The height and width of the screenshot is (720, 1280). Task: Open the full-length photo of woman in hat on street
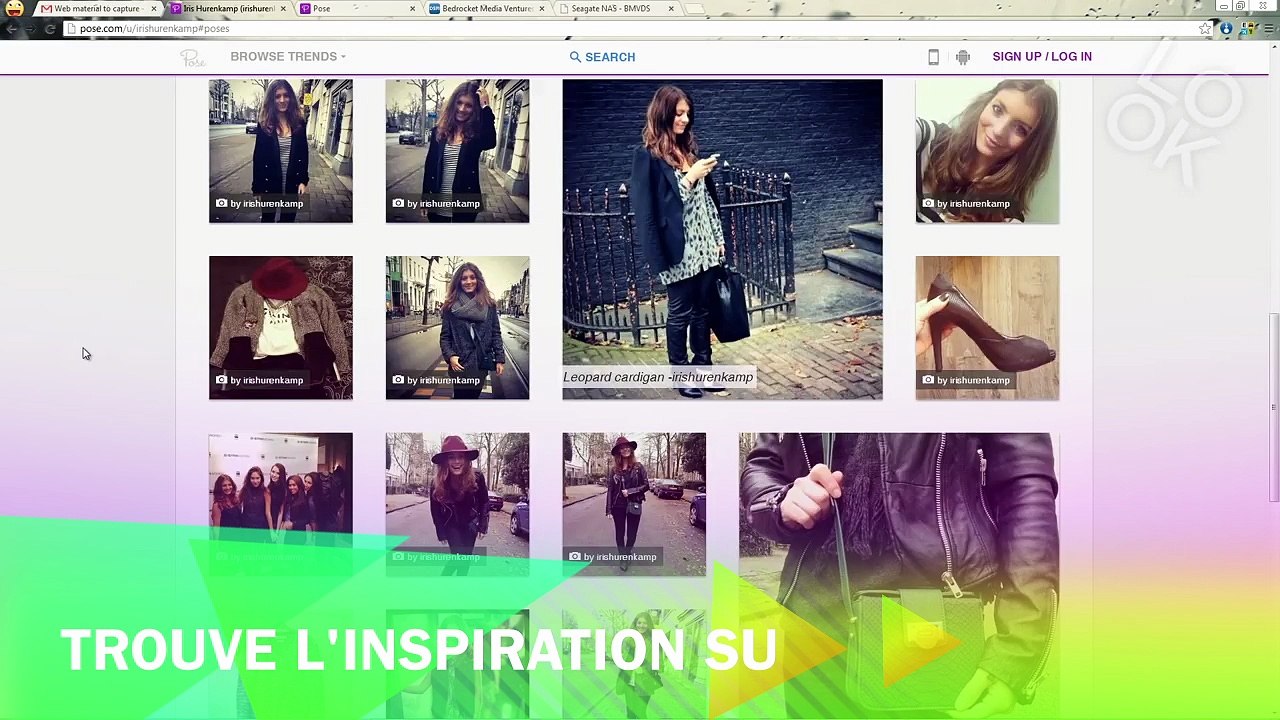634,504
